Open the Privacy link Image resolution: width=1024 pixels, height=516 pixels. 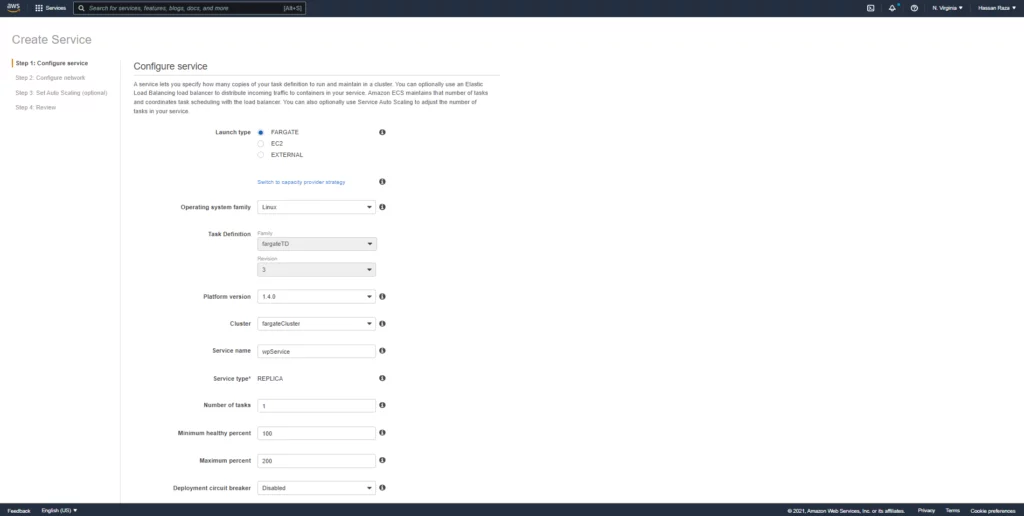(926, 510)
